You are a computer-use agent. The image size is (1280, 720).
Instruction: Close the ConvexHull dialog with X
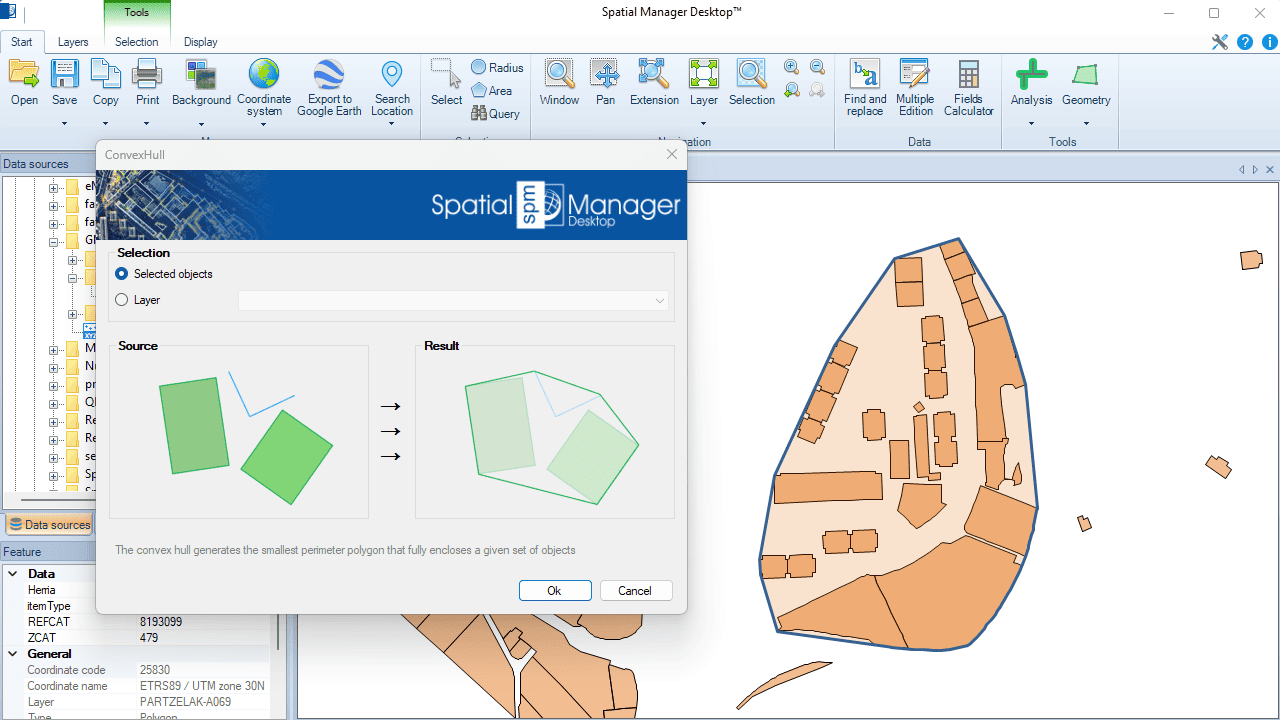coord(672,154)
